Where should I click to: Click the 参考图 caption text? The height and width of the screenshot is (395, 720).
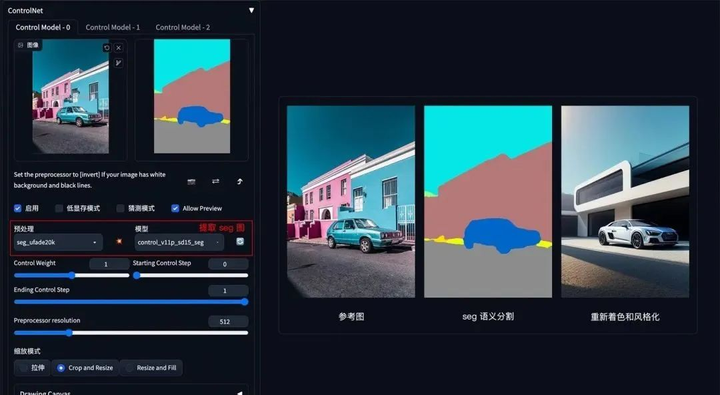[x=351, y=317]
